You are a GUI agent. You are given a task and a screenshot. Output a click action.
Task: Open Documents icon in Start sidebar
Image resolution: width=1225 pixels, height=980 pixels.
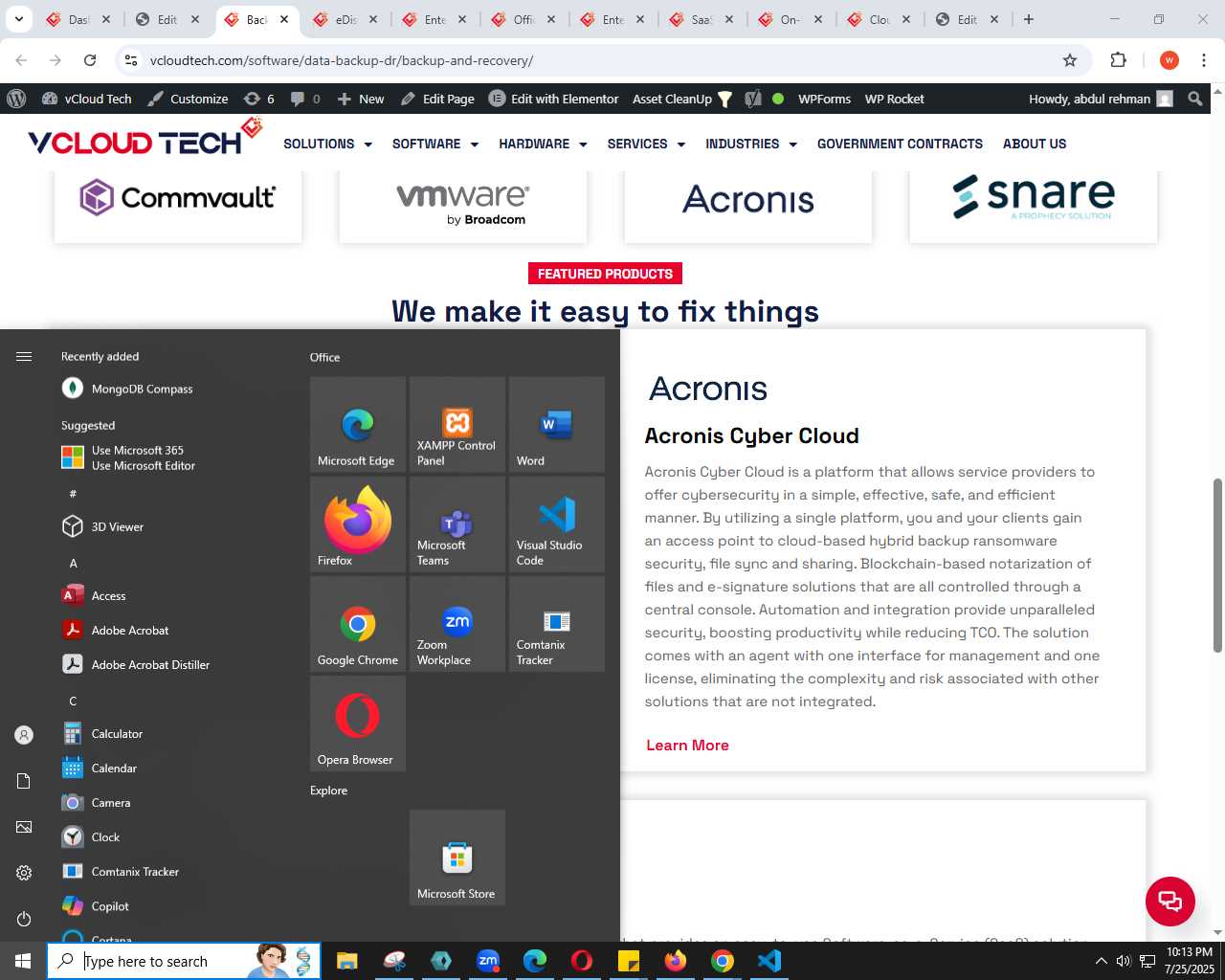click(24, 781)
